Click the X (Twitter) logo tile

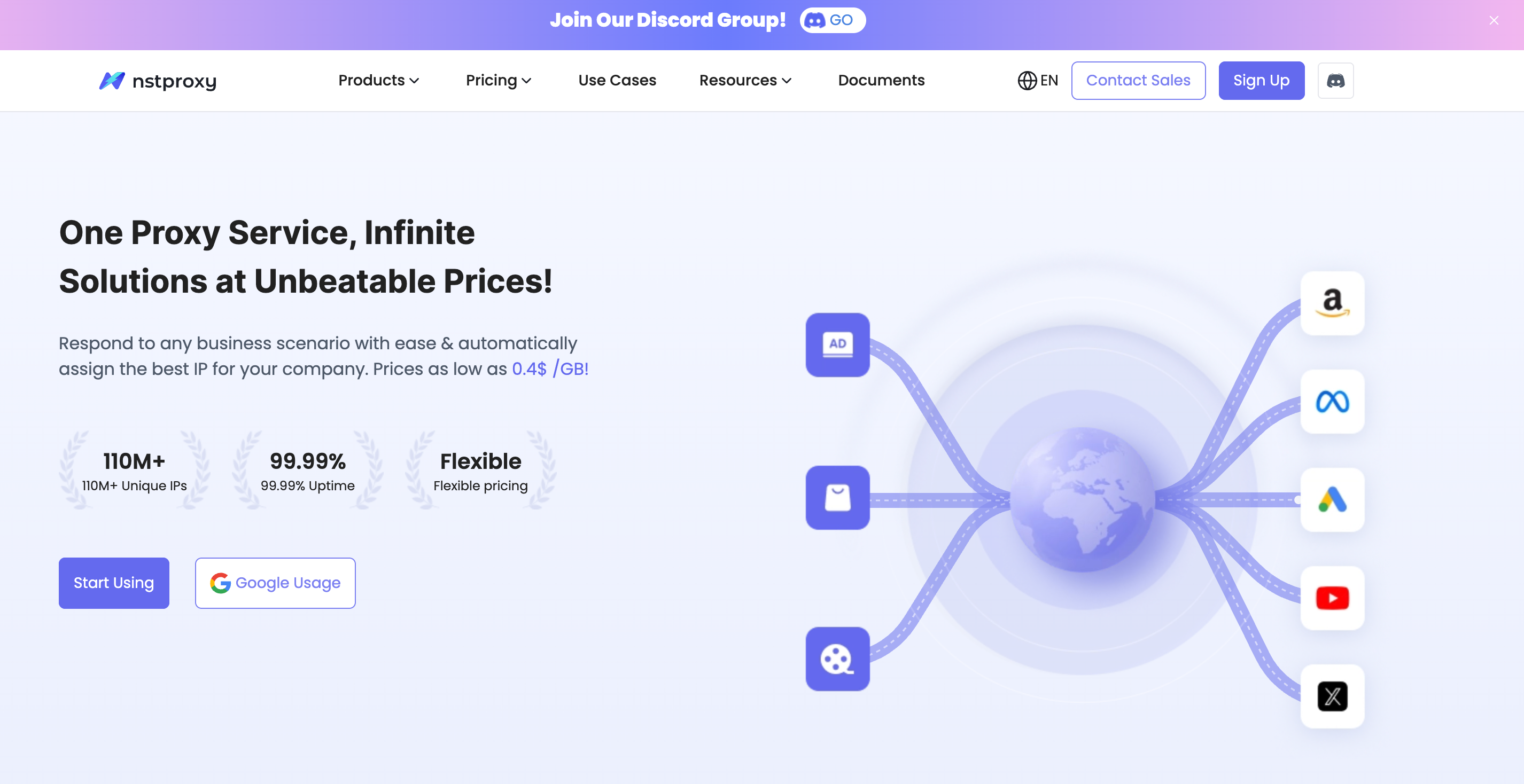coord(1332,696)
